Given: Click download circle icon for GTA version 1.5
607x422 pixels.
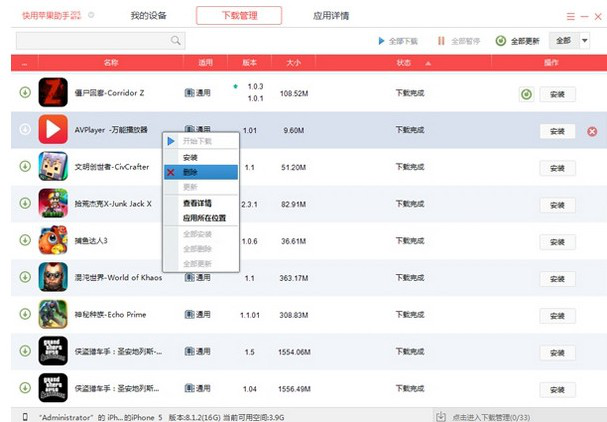Looking at the screenshot, I should [x=25, y=351].
